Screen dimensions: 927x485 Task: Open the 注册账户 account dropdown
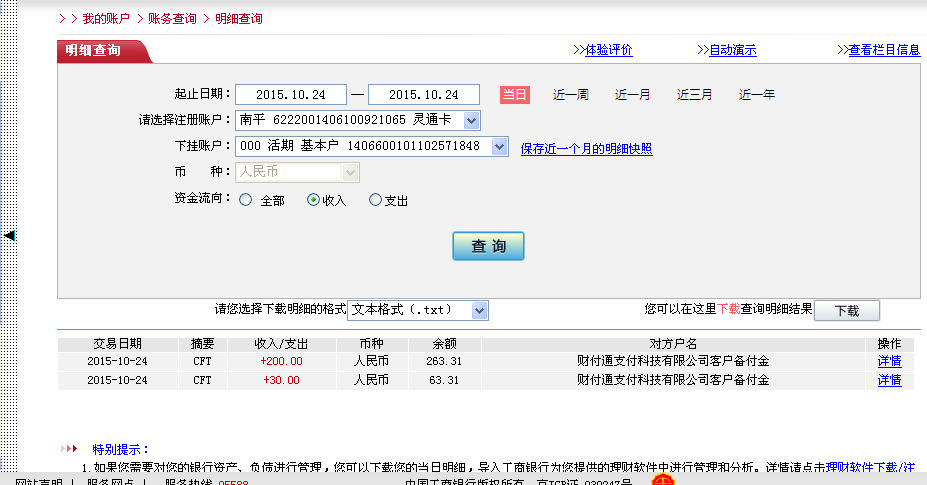[x=471, y=120]
